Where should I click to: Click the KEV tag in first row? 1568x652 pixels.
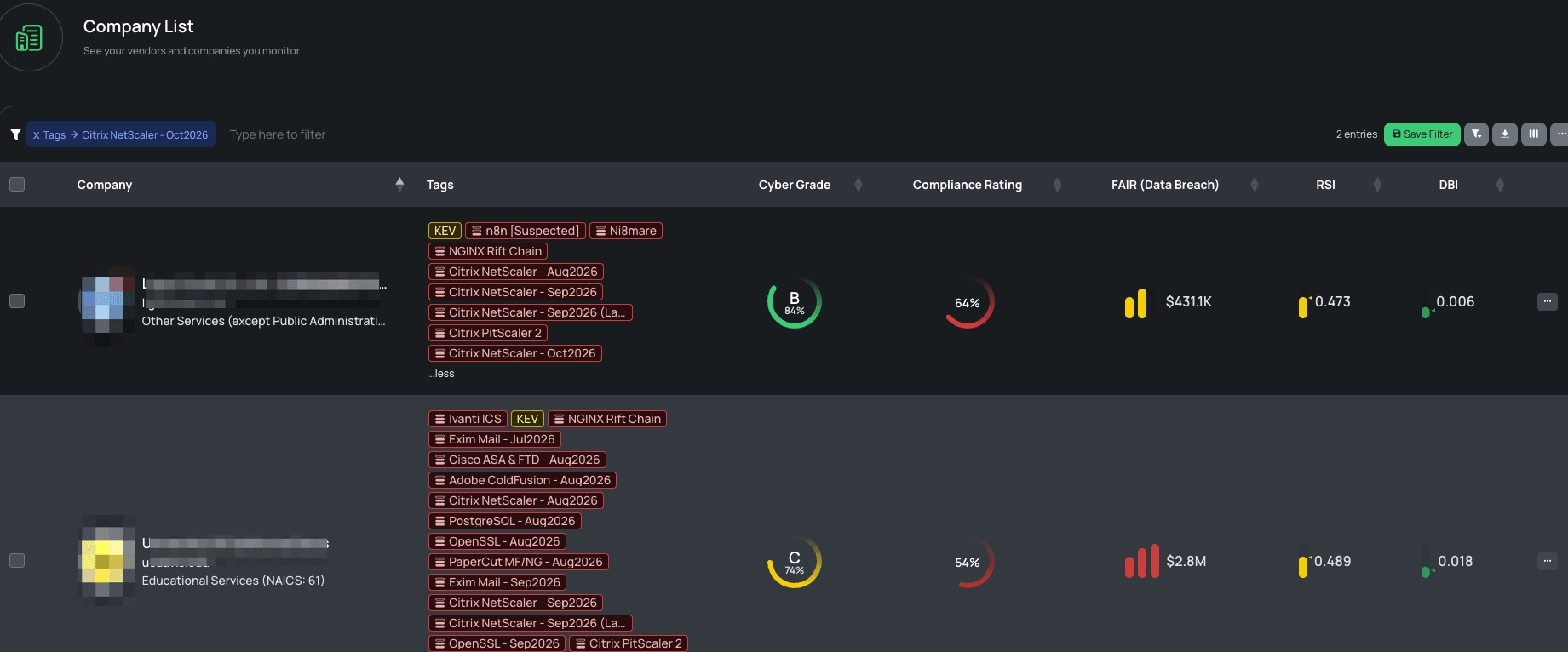click(x=445, y=231)
